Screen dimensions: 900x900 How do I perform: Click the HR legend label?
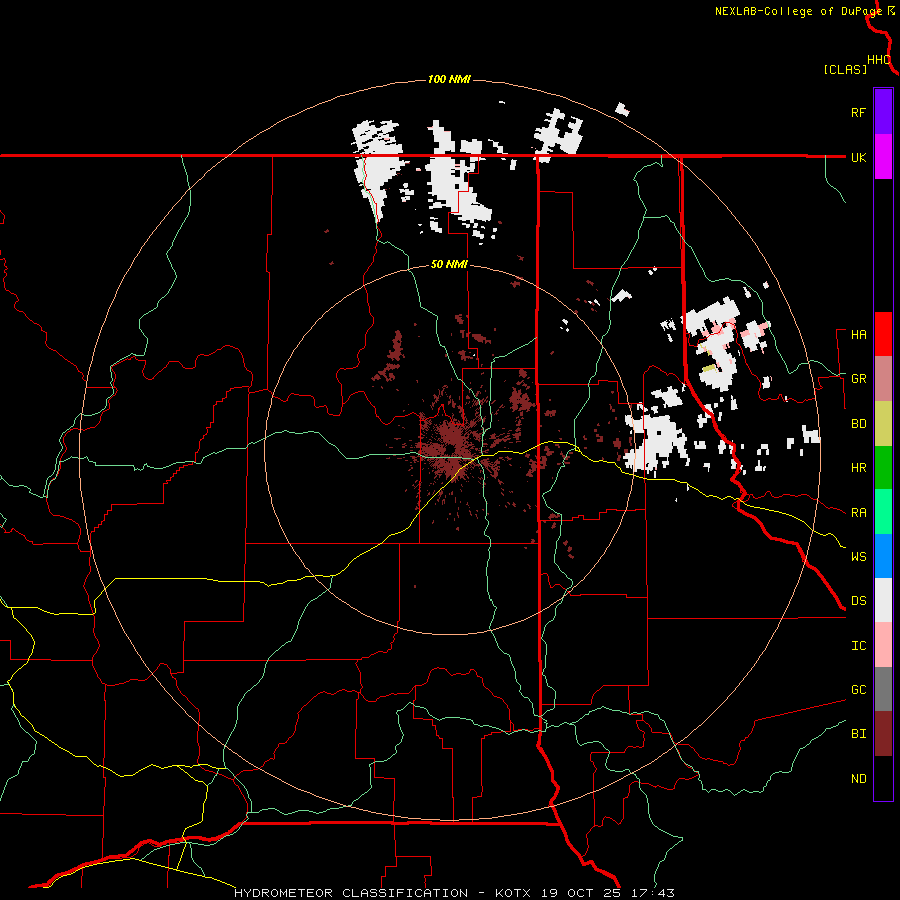click(858, 468)
